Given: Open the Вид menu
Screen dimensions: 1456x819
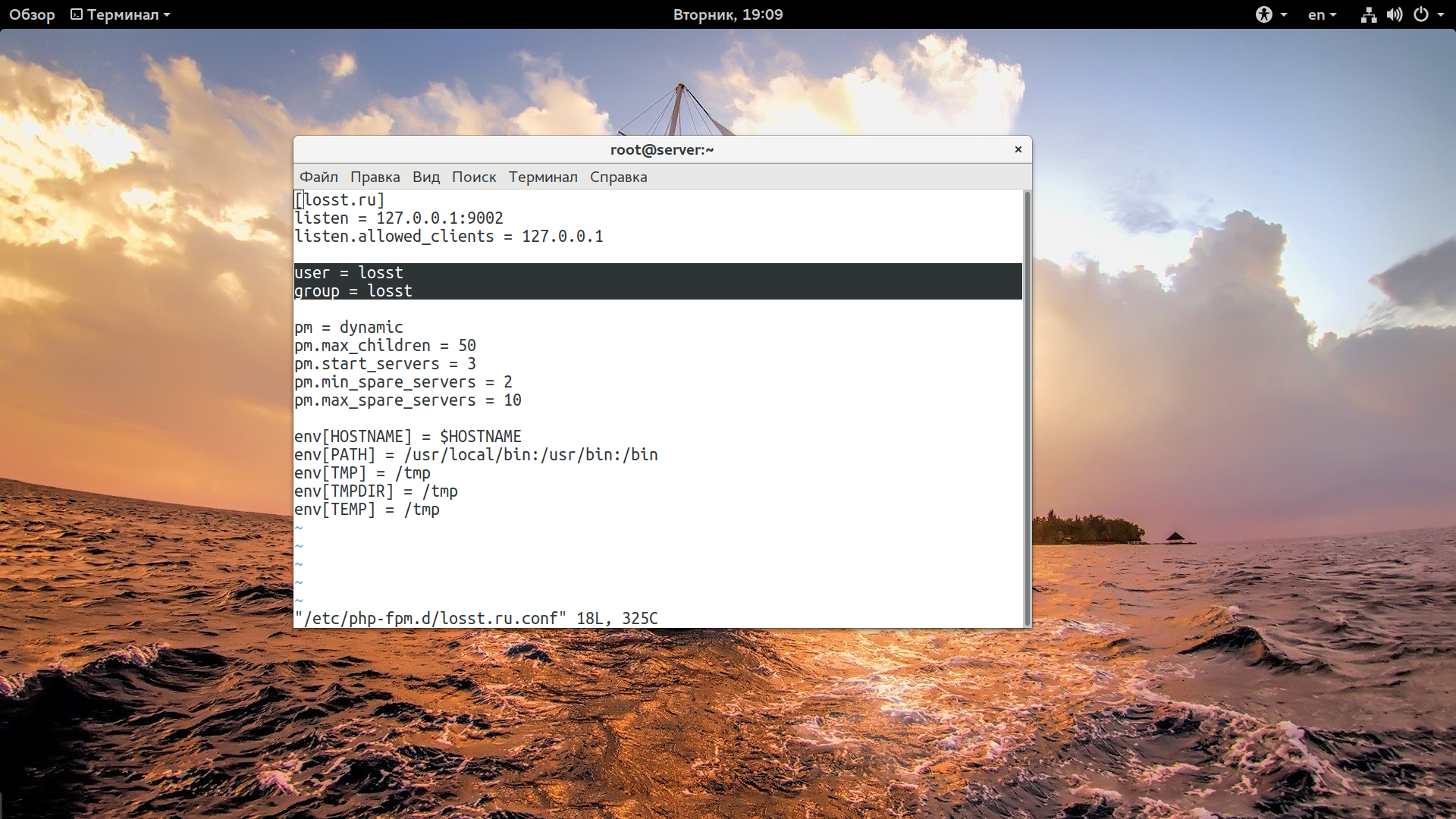Looking at the screenshot, I should (425, 177).
